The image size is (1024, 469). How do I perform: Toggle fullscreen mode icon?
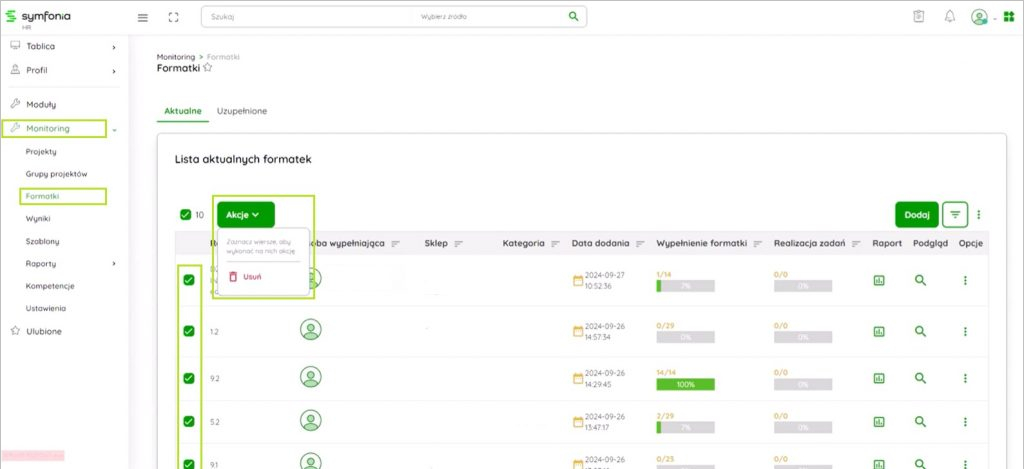(x=173, y=17)
